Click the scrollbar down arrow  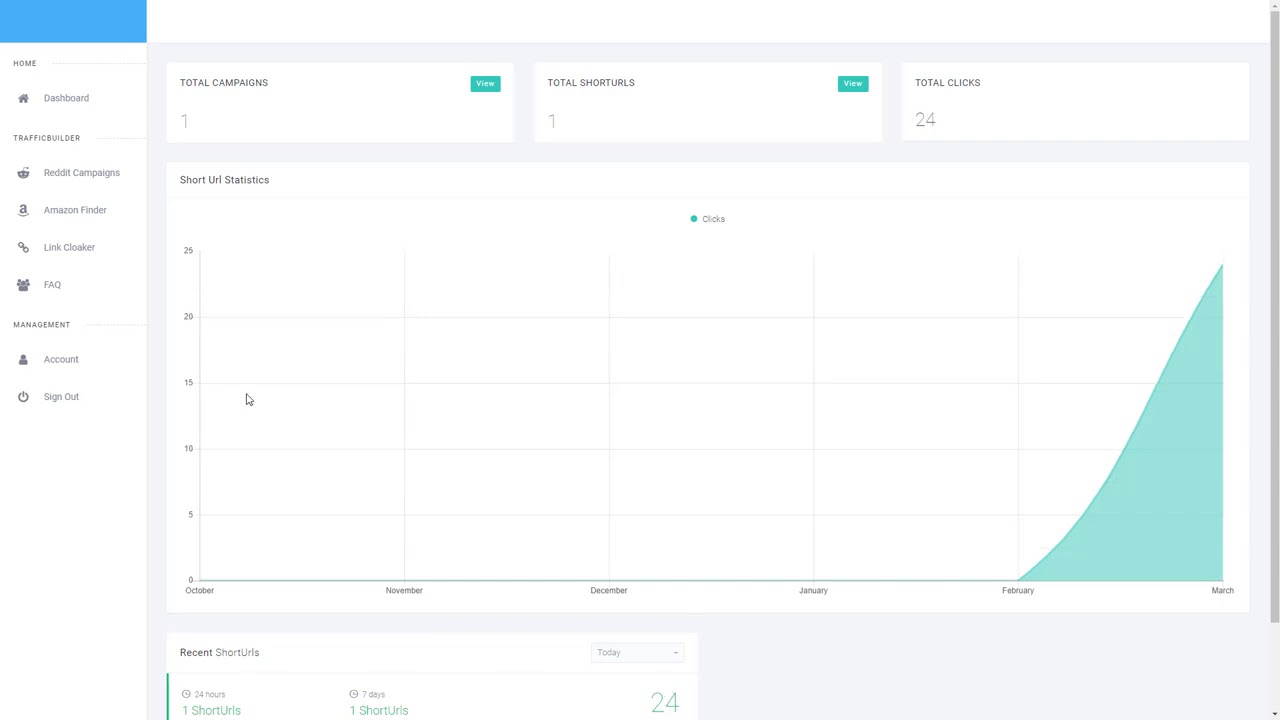click(x=1274, y=713)
